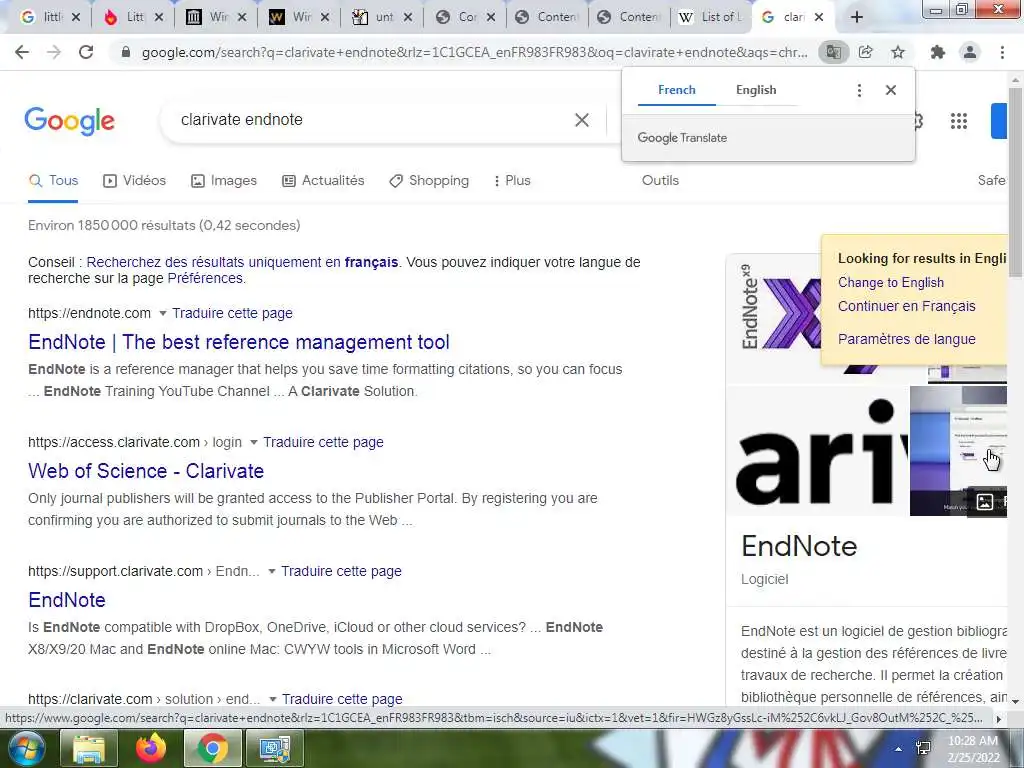Click Traduire cette page for endnote.com

point(232,313)
